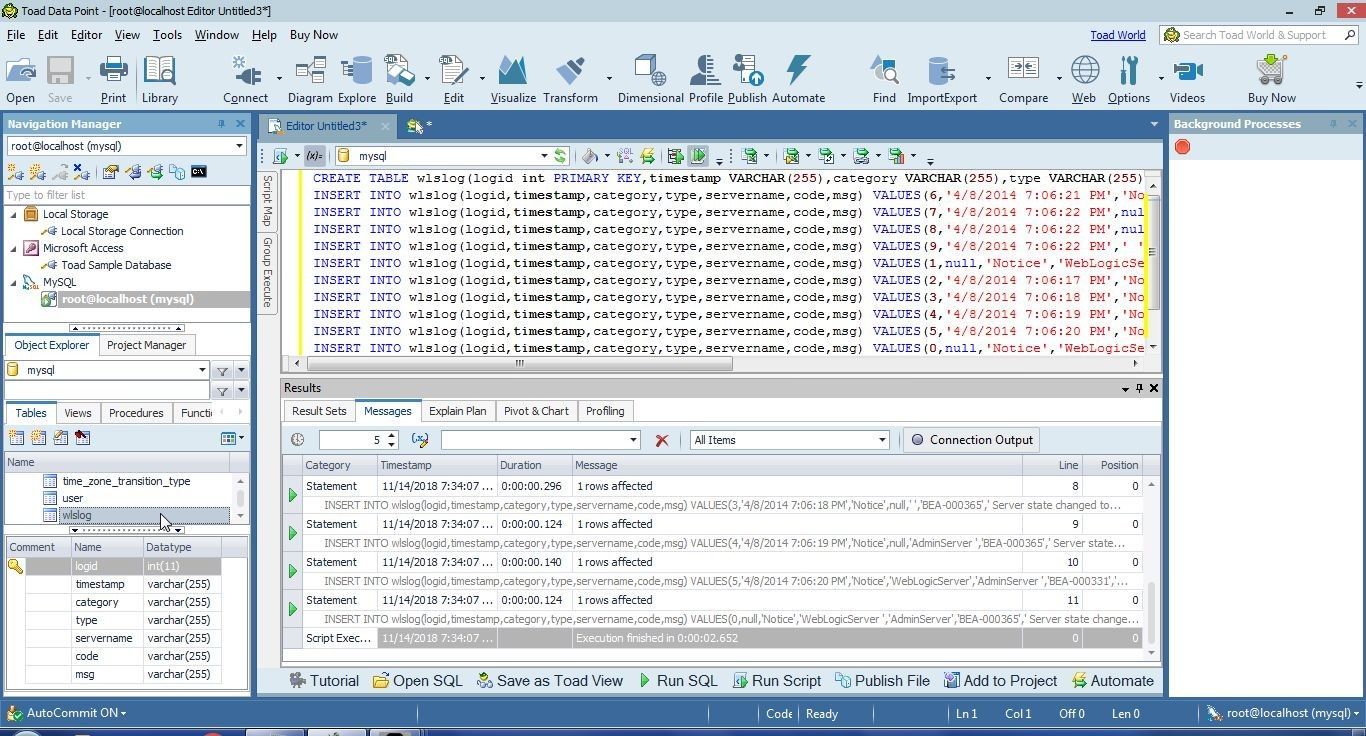Click the Open SQL button
The height and width of the screenshot is (736, 1366).
417,681
